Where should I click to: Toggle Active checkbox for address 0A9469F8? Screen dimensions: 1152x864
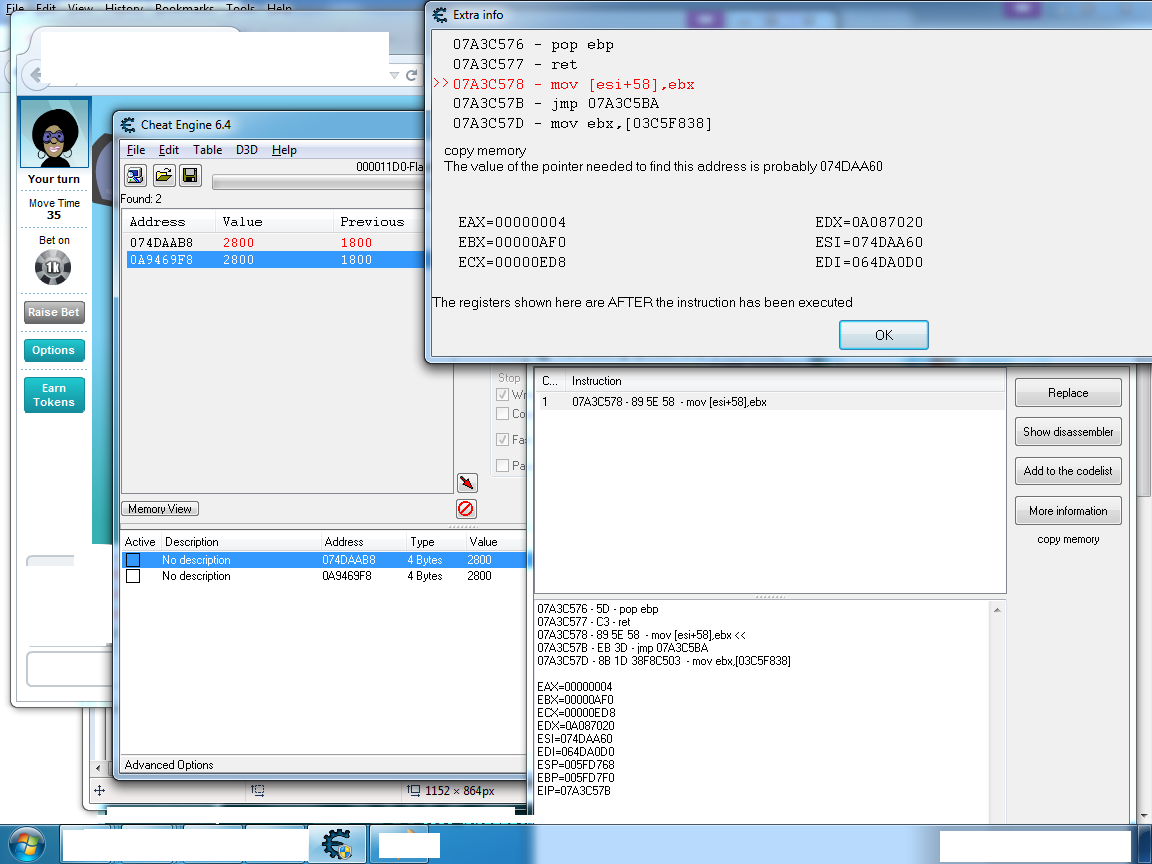click(x=133, y=576)
